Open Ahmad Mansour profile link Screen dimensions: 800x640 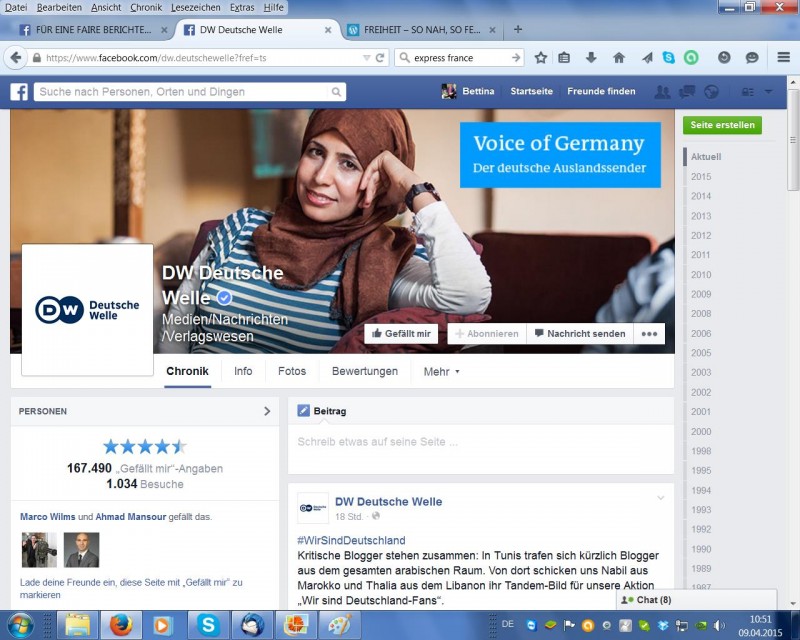(x=131, y=516)
